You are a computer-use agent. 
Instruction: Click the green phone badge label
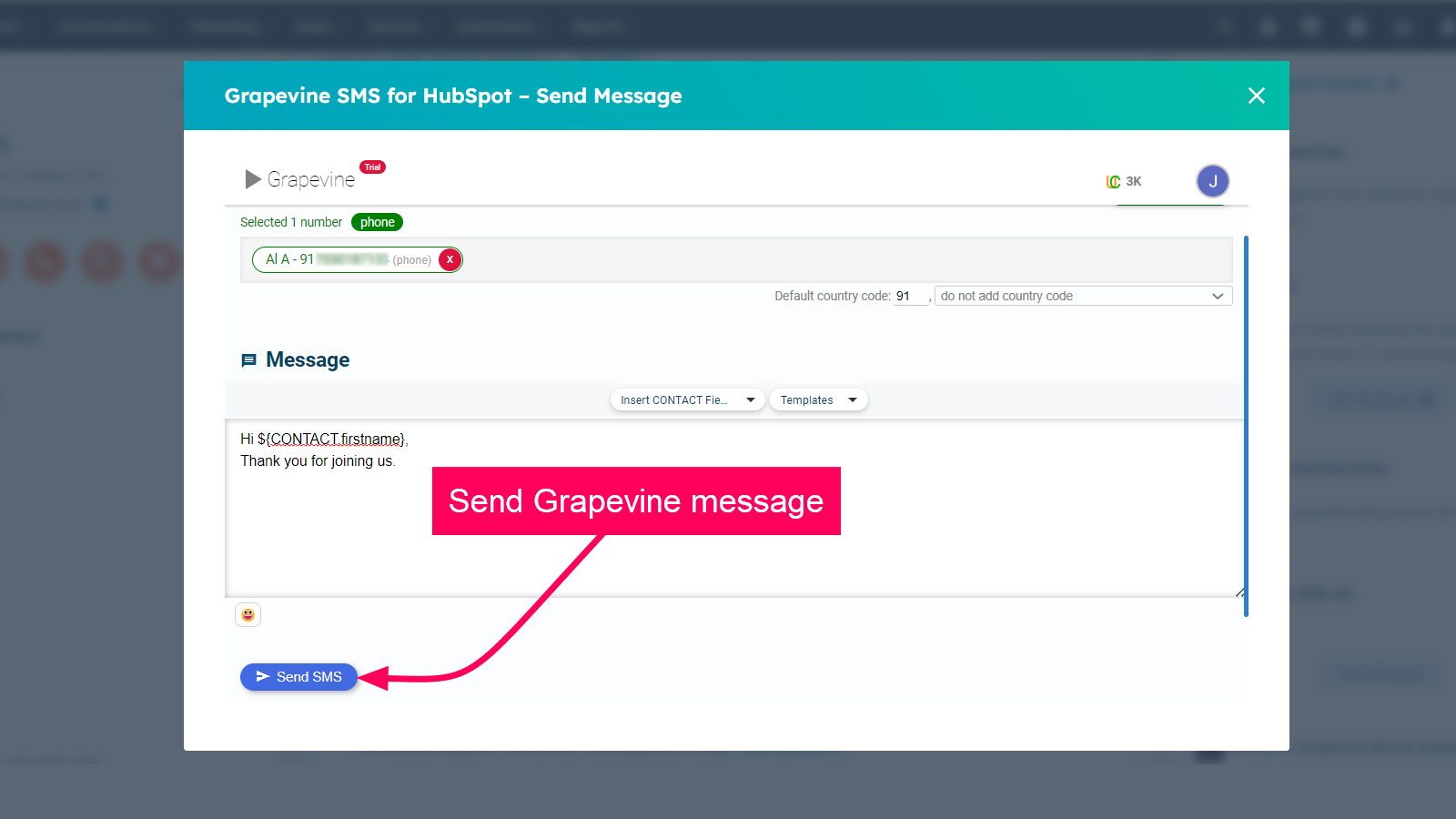coord(377,221)
